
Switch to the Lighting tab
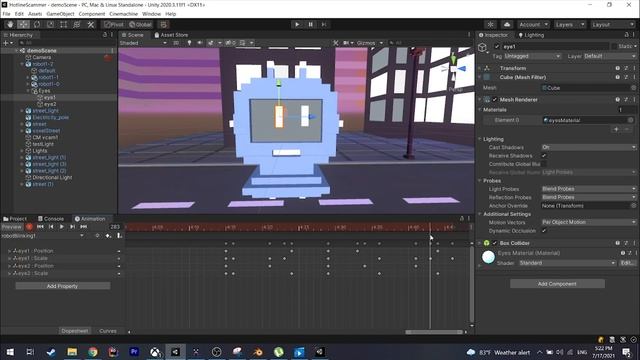531,35
